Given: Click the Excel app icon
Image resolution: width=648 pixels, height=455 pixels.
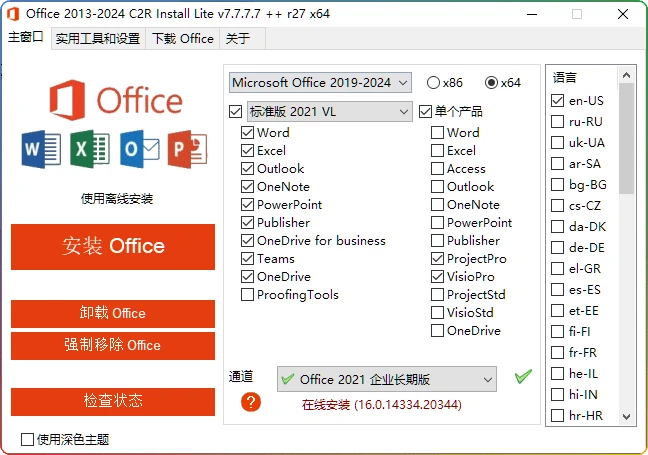Looking at the screenshot, I should (x=89, y=149).
